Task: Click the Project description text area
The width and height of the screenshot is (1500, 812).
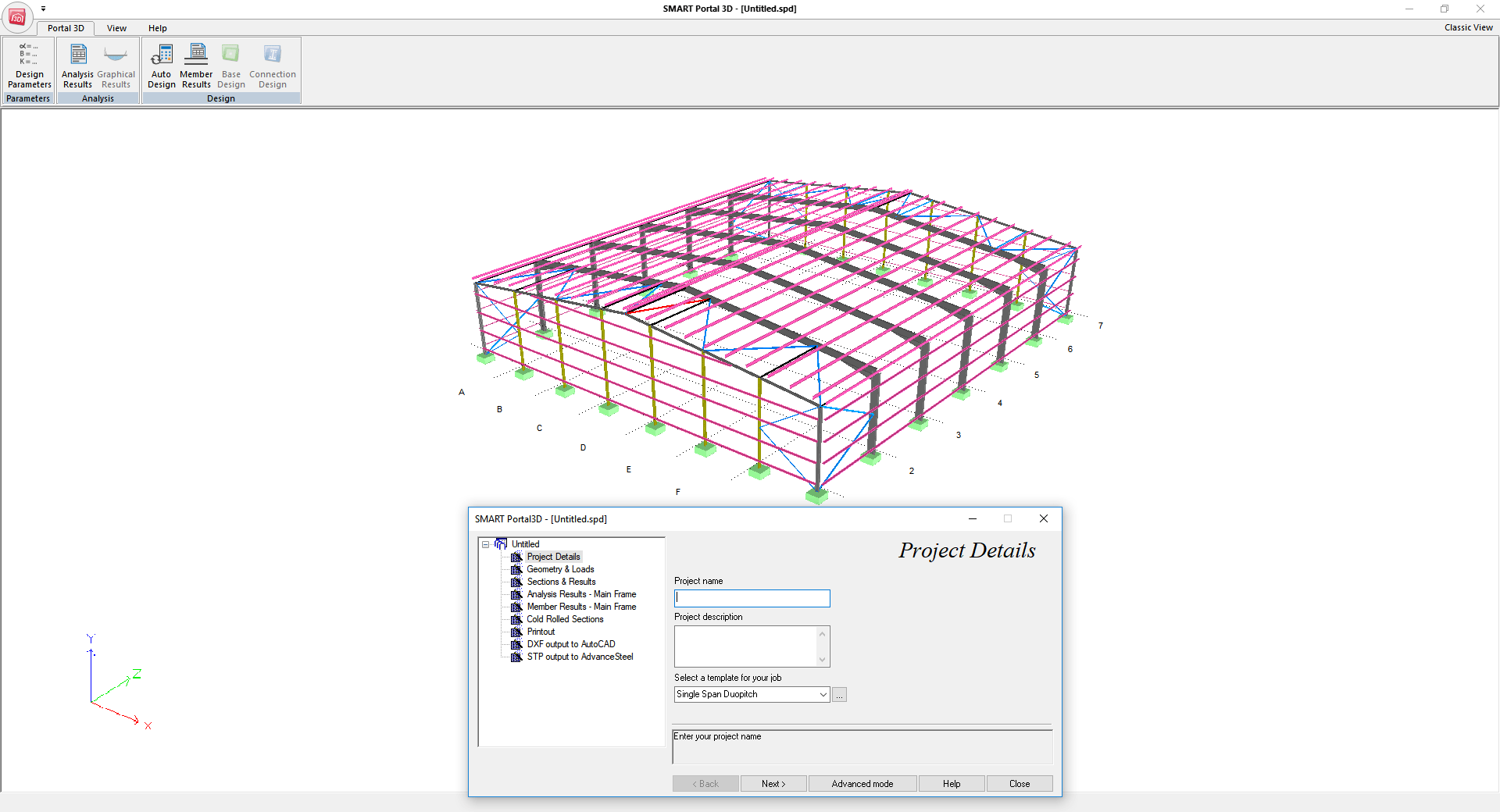Action: [x=745, y=646]
